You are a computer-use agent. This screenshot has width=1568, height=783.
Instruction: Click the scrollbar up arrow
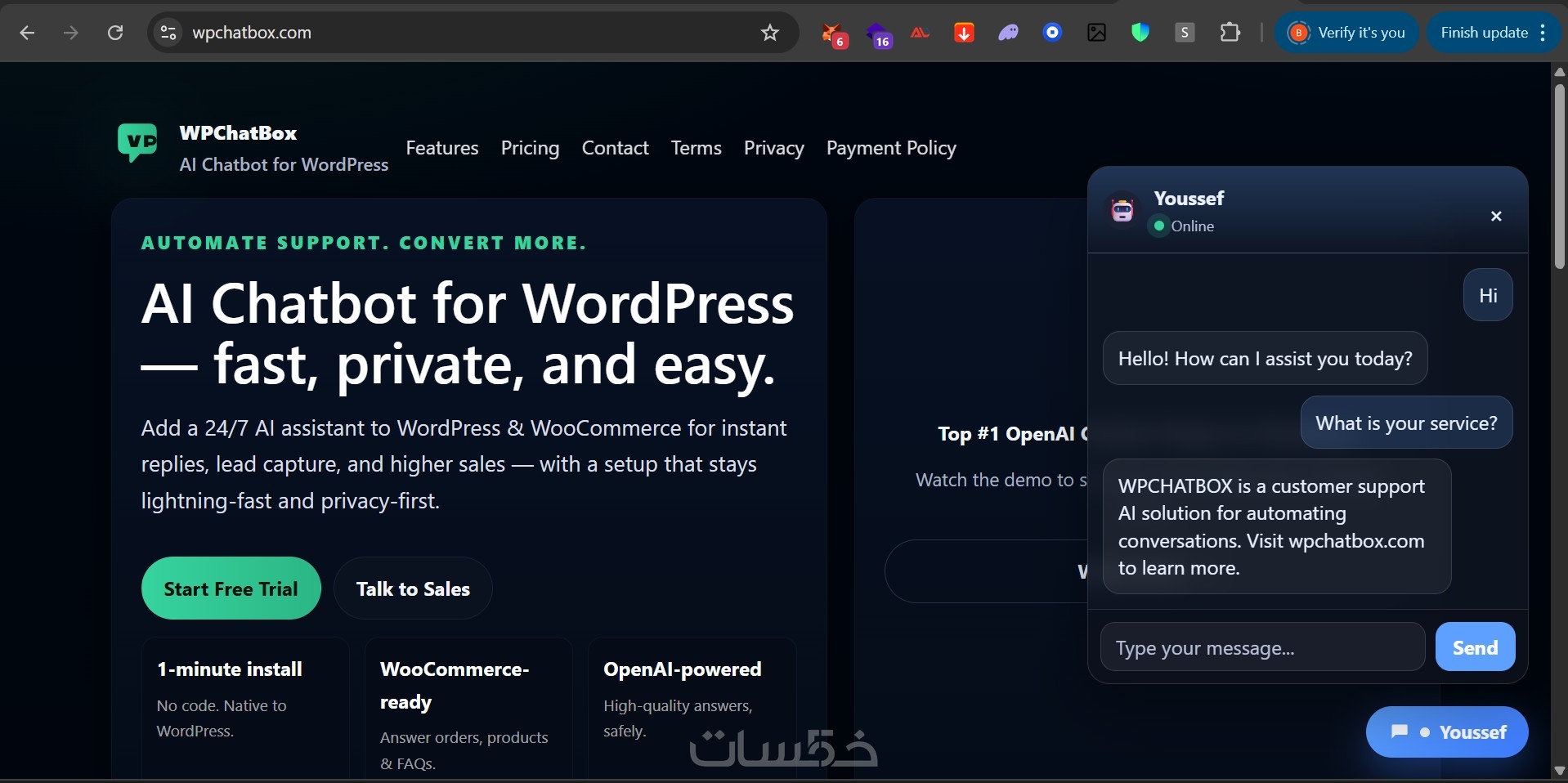tap(1560, 72)
